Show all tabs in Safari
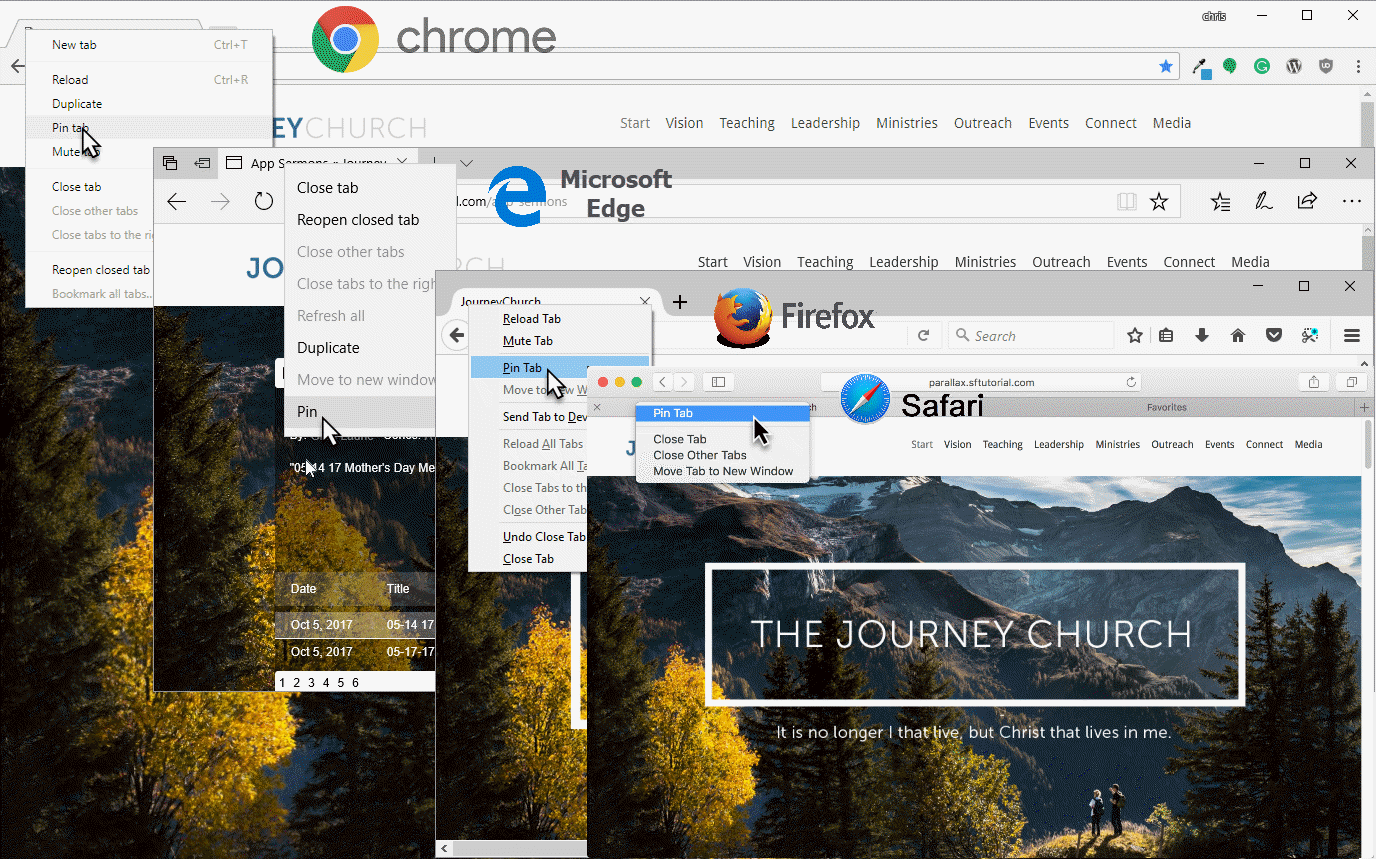The image size is (1376, 859). (1351, 382)
